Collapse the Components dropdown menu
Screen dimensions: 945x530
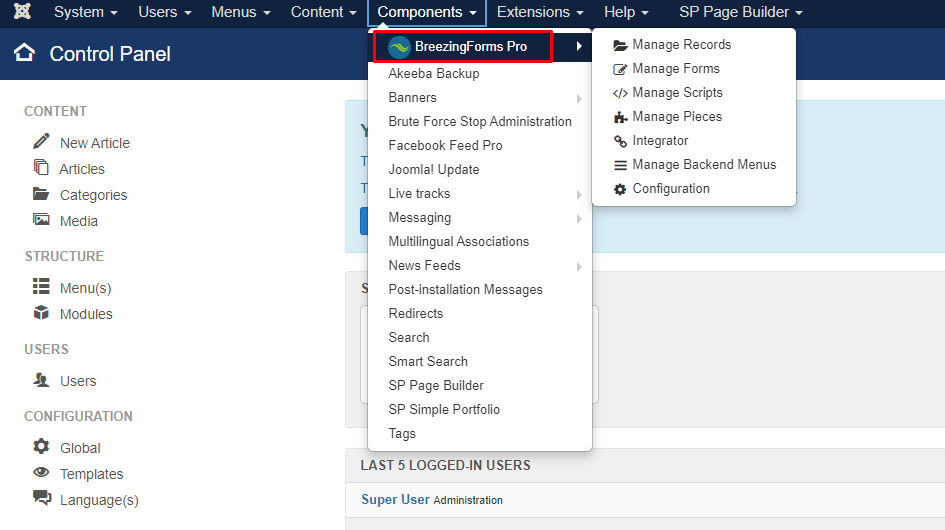(x=427, y=12)
